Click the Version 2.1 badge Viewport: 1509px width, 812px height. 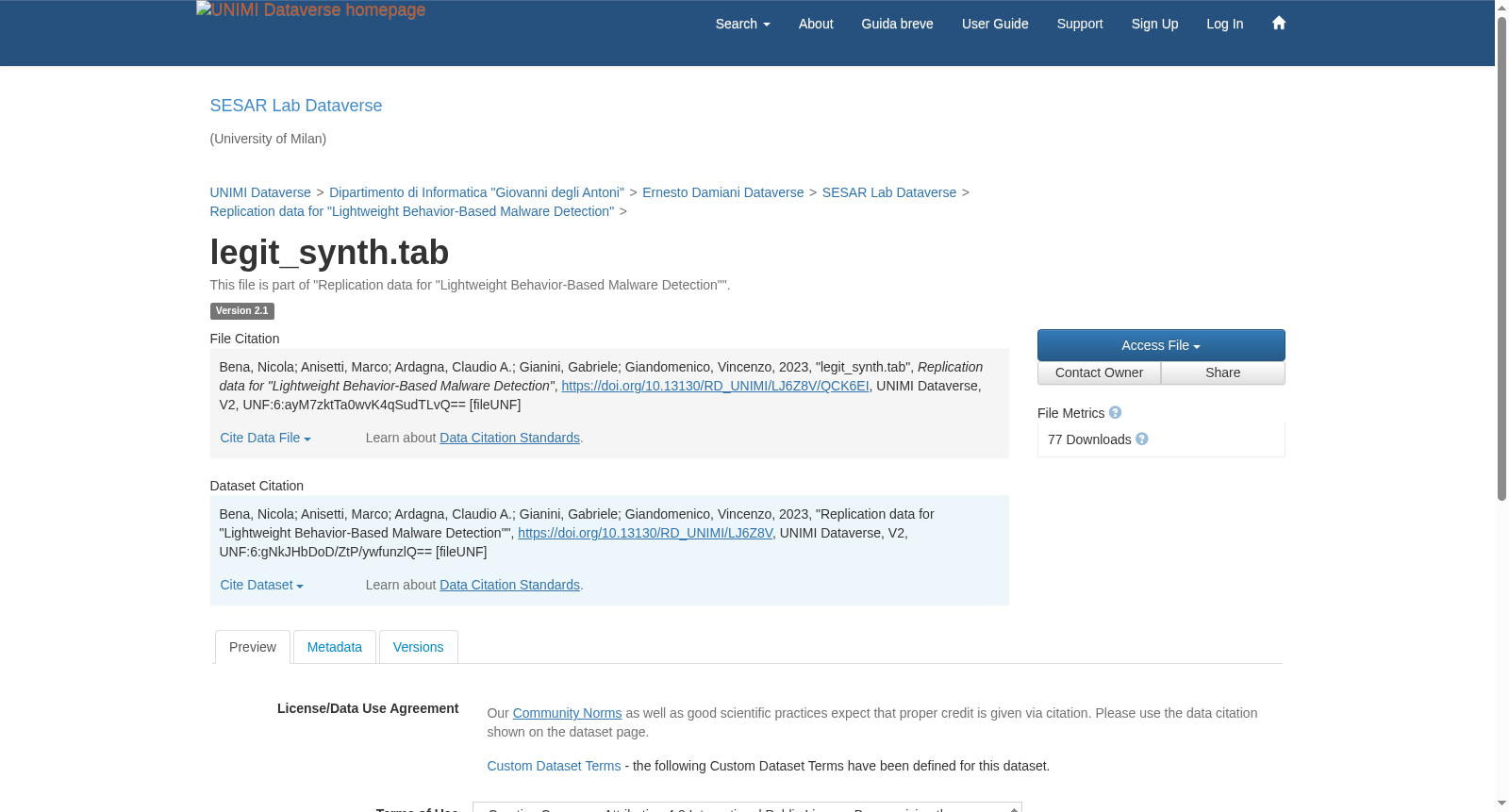[242, 311]
